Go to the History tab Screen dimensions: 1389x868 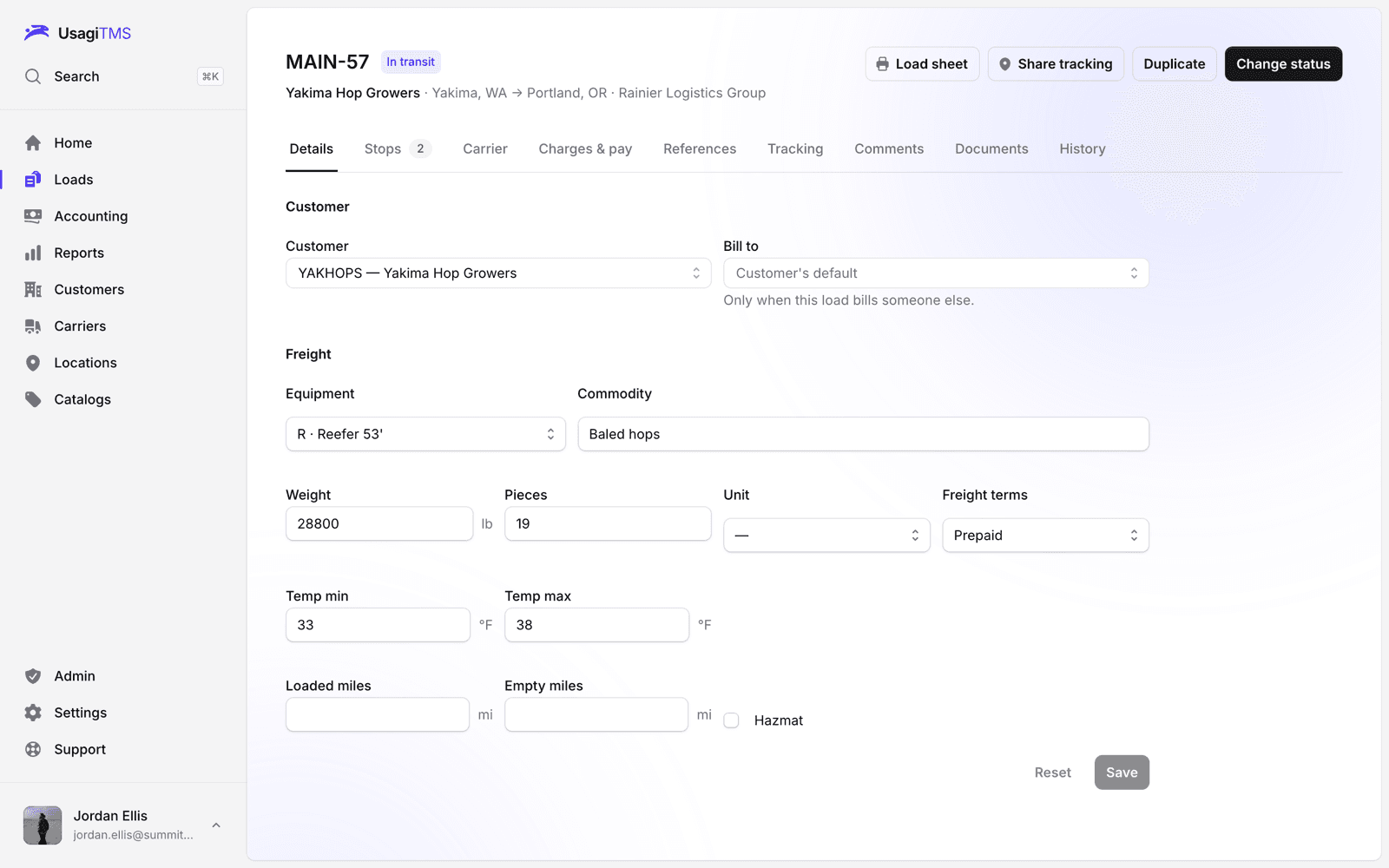click(x=1082, y=149)
